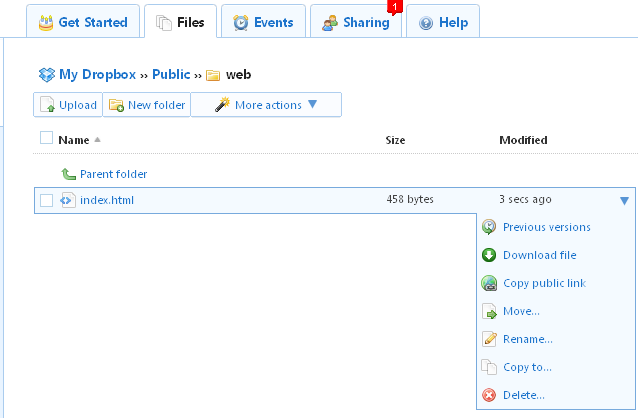Go to My Dropbox breadcrumb link
This screenshot has height=418, width=644.
click(97, 74)
